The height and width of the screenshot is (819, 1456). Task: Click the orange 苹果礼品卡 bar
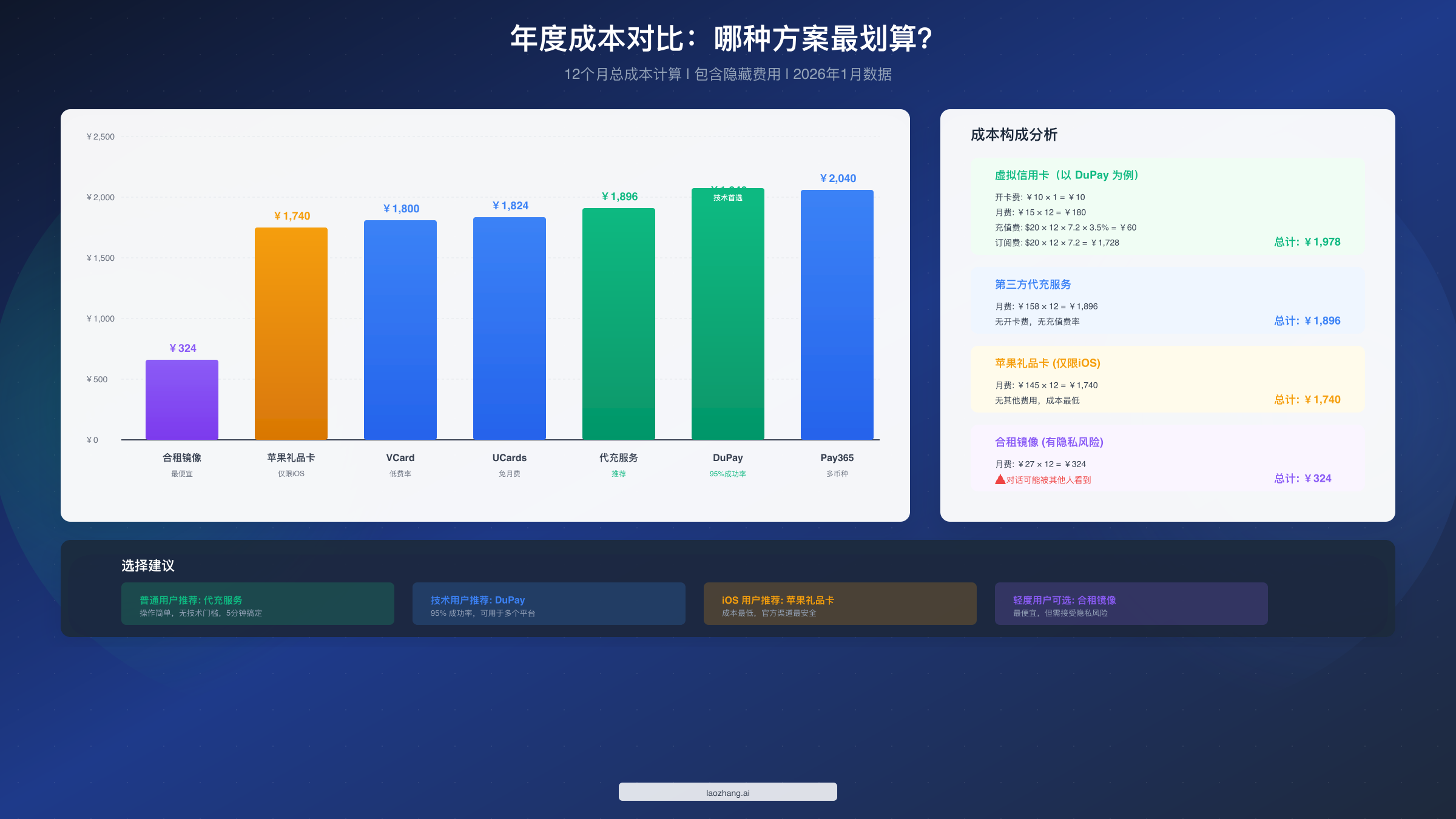291,334
